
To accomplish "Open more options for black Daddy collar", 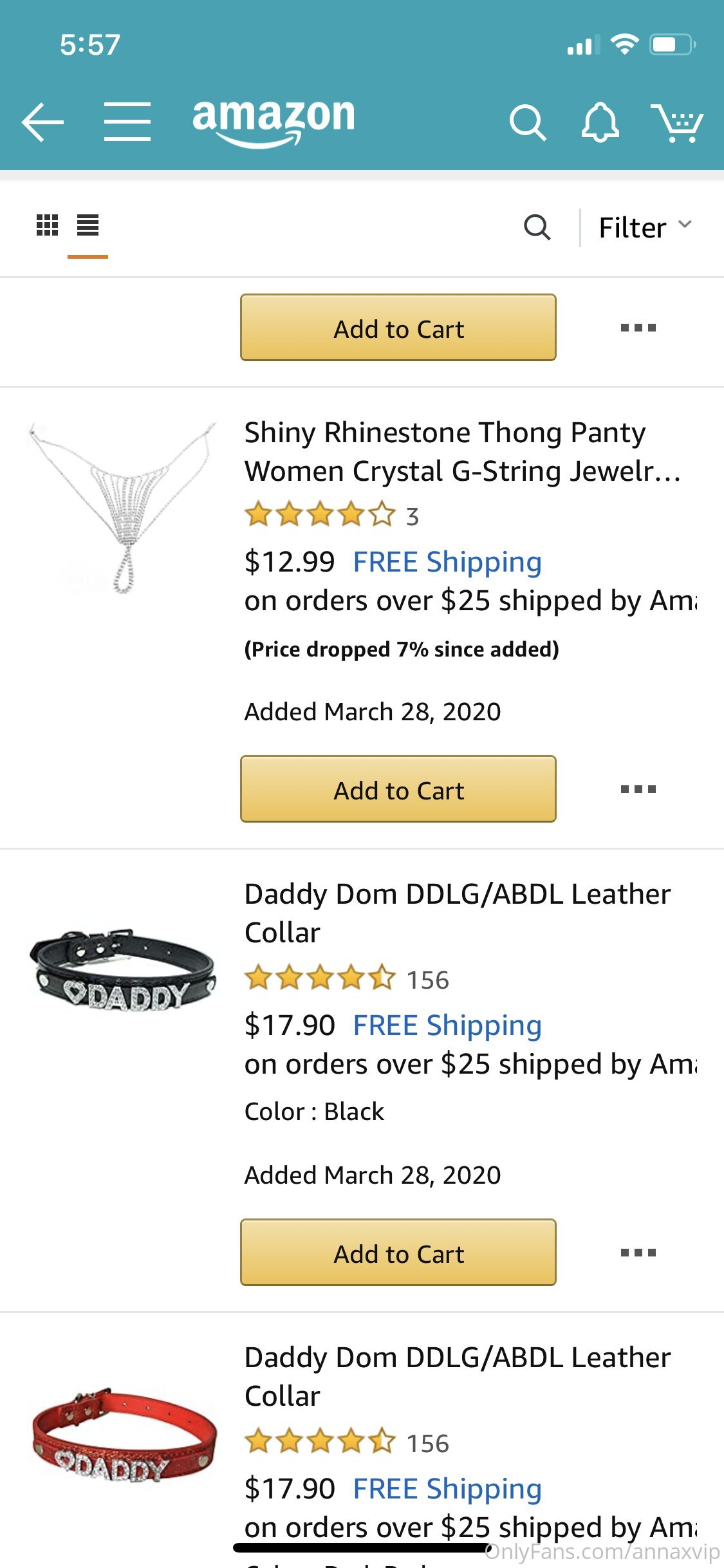I will [x=638, y=1253].
